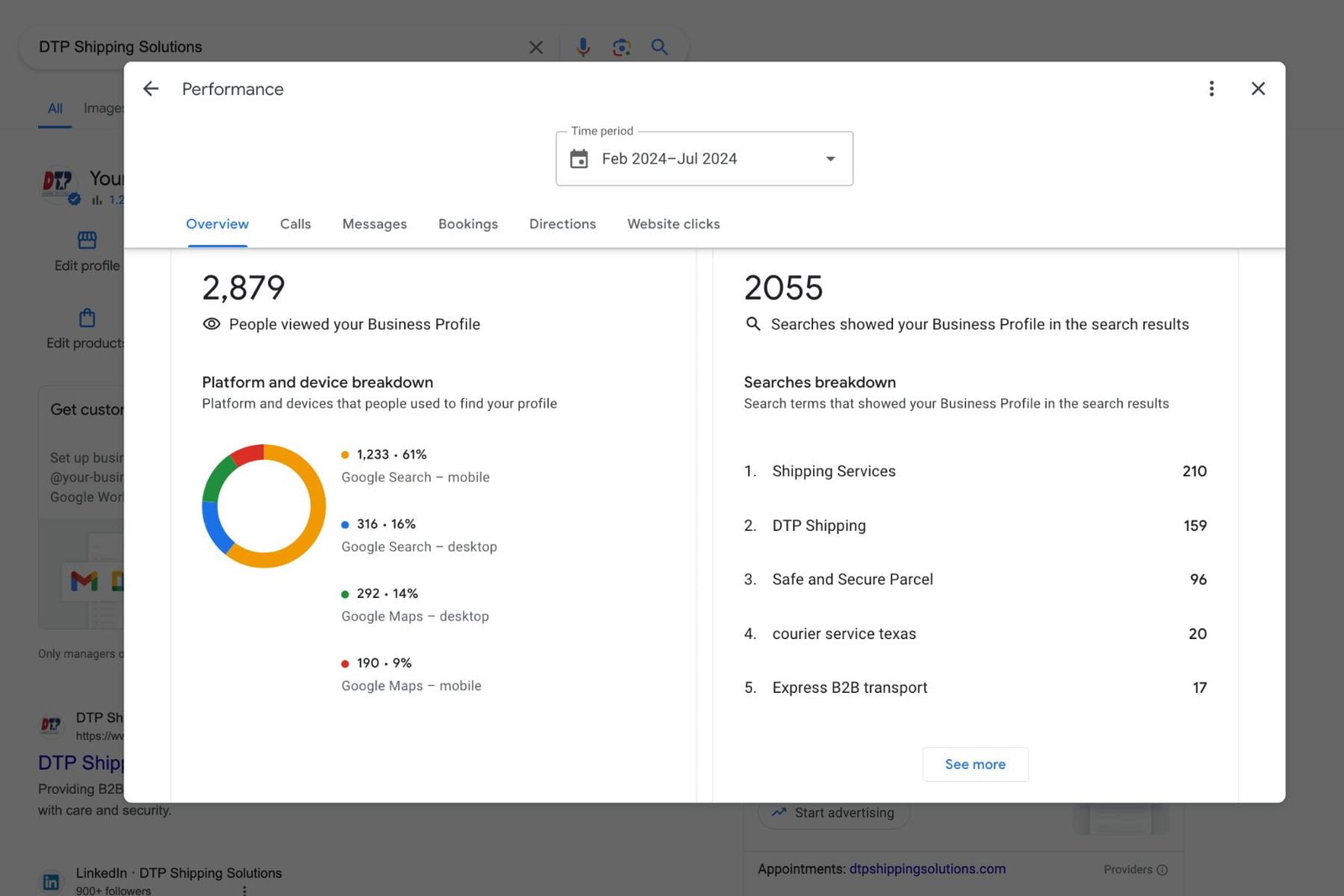1344x896 pixels.
Task: Go back using the Performance back arrow
Action: [150, 89]
